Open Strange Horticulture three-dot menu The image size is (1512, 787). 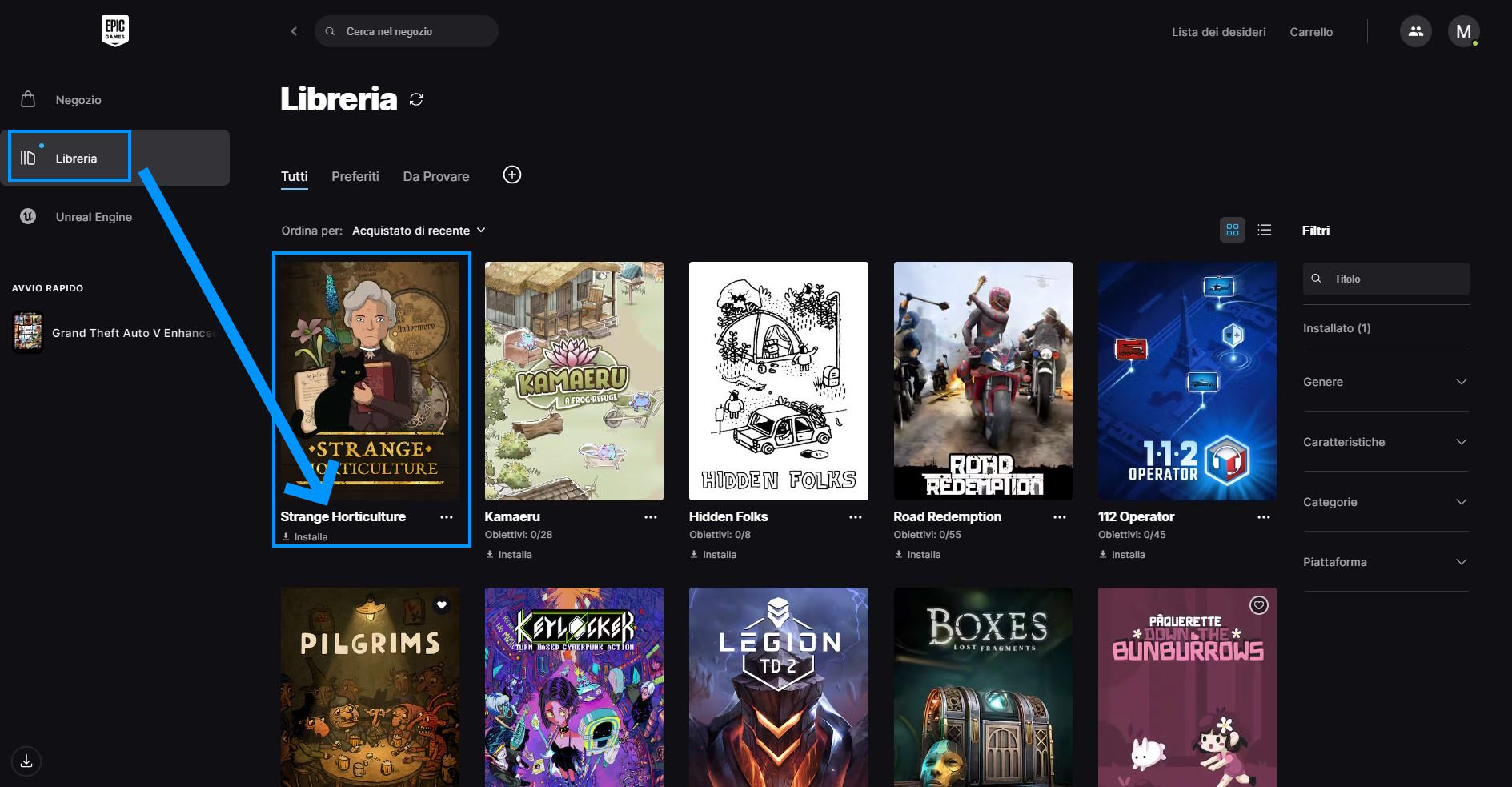(x=447, y=517)
